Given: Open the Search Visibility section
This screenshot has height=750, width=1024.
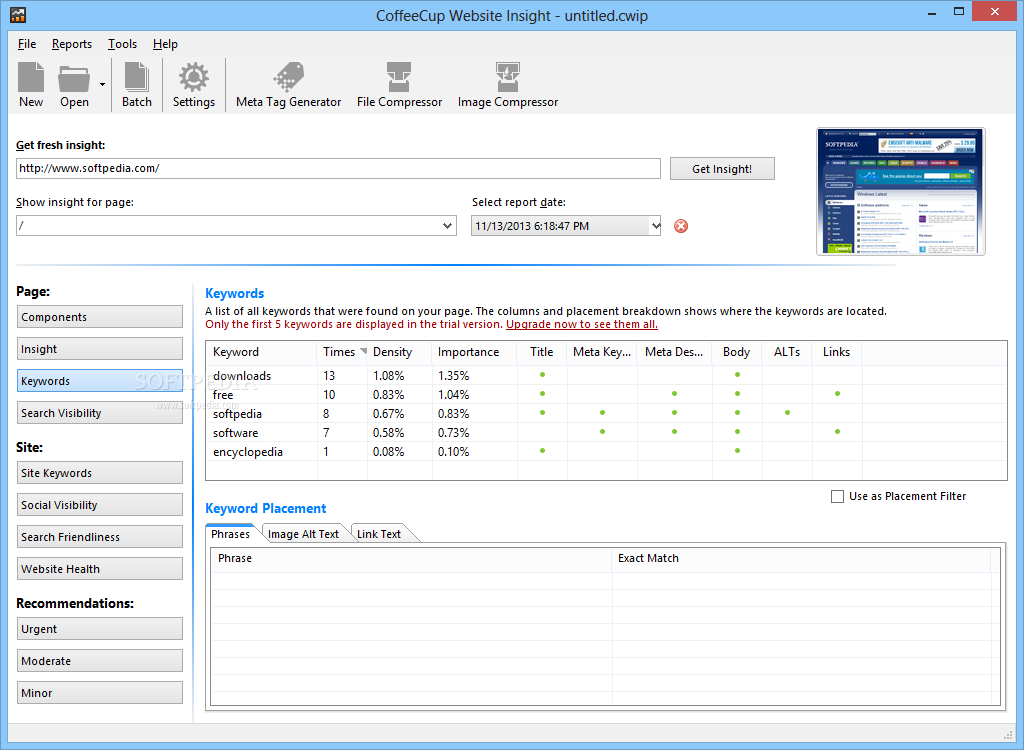Looking at the screenshot, I should pyautogui.click(x=100, y=413).
